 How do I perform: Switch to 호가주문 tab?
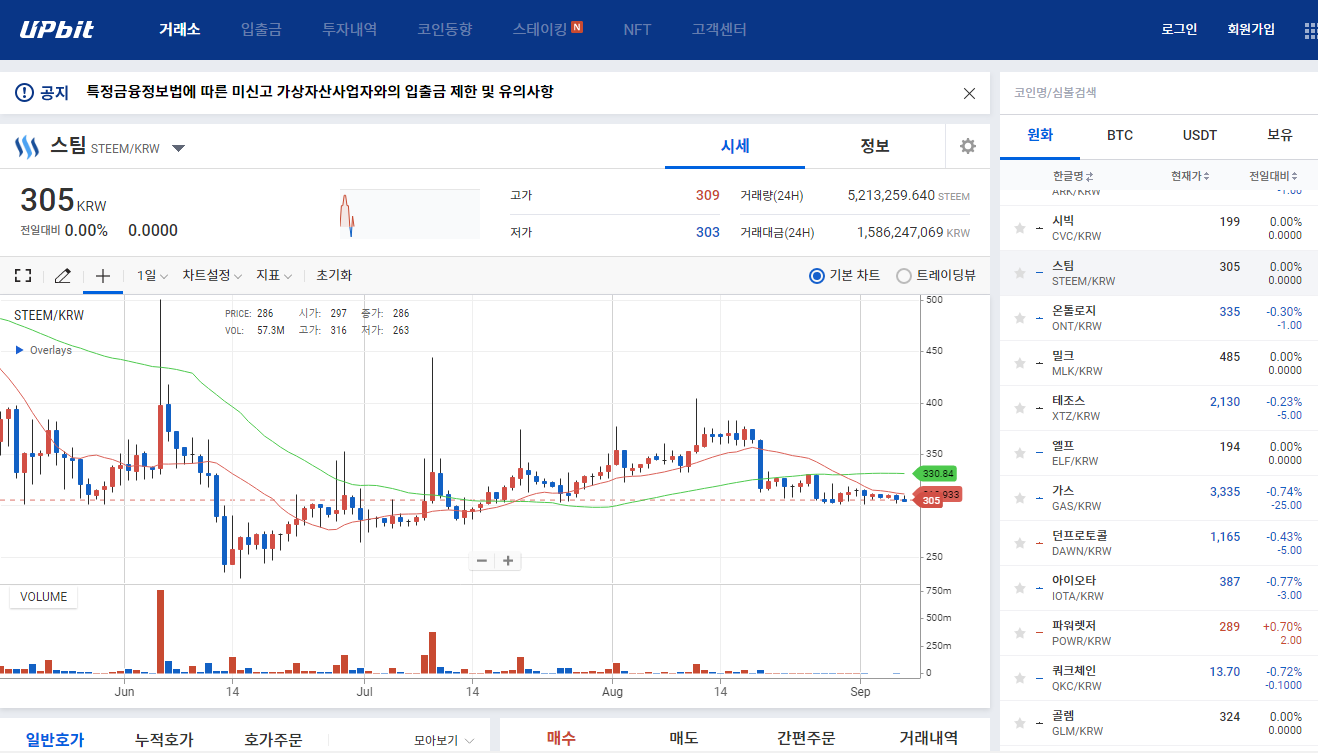273,740
